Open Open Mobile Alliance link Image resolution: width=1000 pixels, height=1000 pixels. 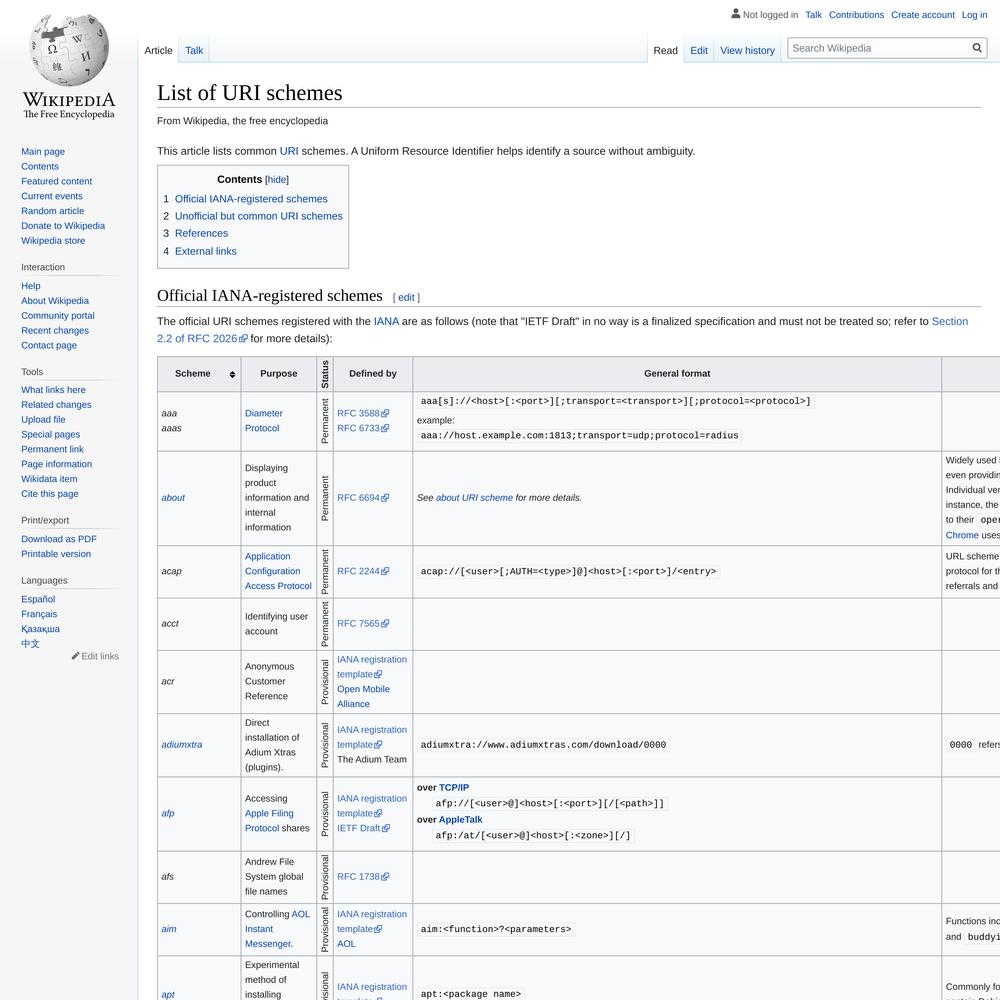(x=363, y=696)
